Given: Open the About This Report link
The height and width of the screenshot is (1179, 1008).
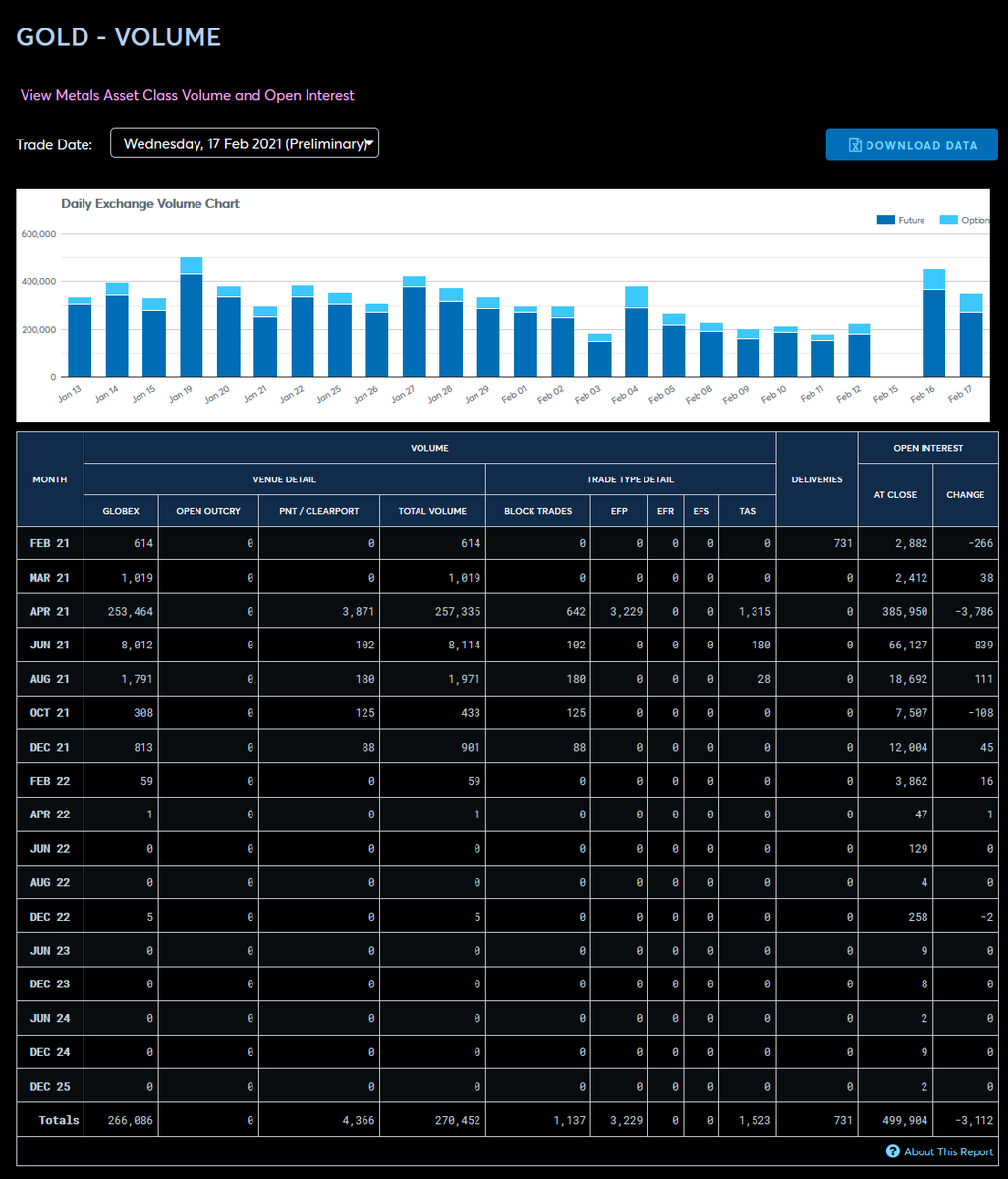Looking at the screenshot, I should coord(949,1151).
